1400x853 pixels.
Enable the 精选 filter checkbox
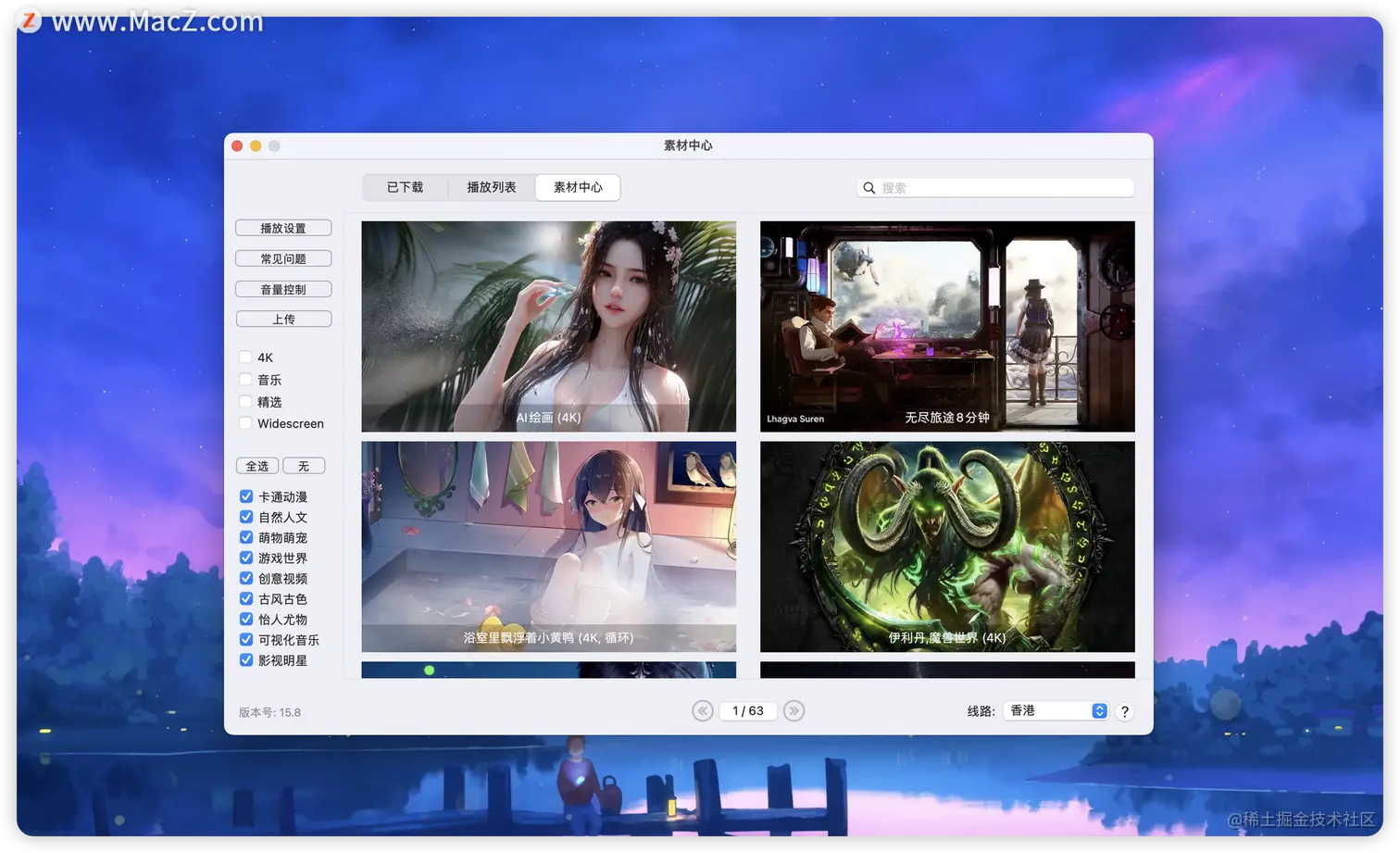tap(245, 402)
